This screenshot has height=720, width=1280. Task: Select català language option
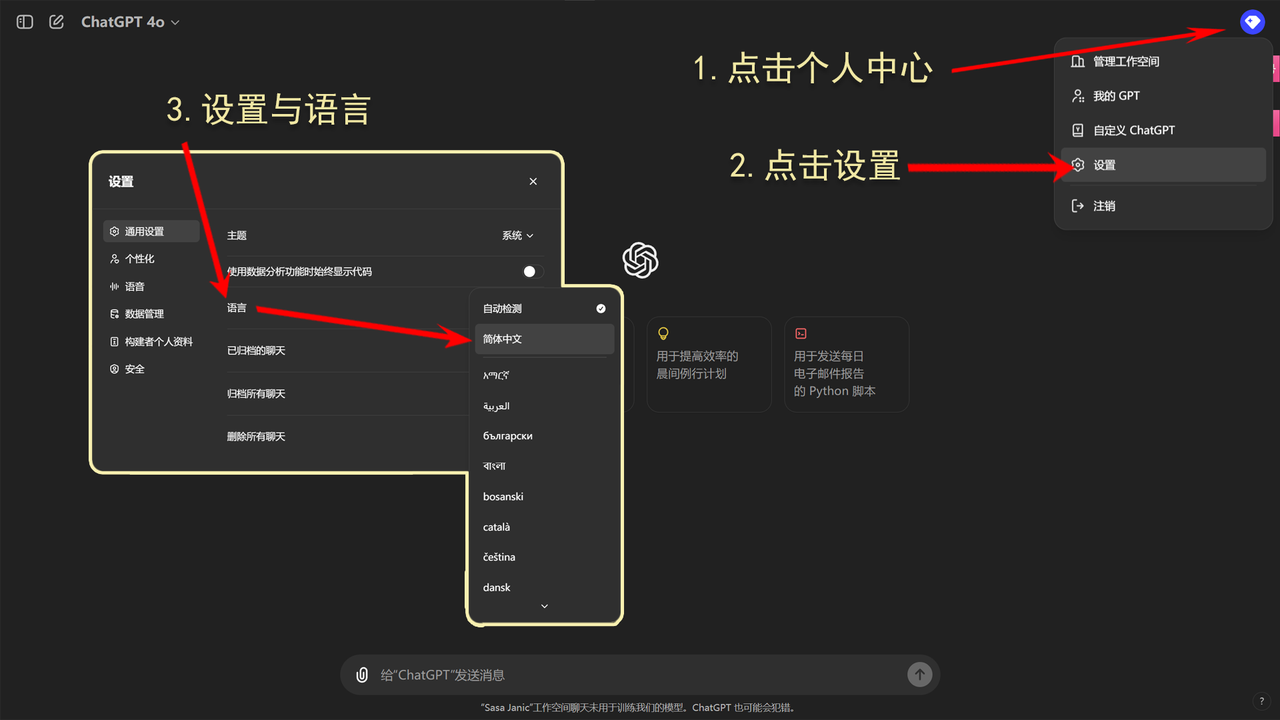click(x=545, y=527)
